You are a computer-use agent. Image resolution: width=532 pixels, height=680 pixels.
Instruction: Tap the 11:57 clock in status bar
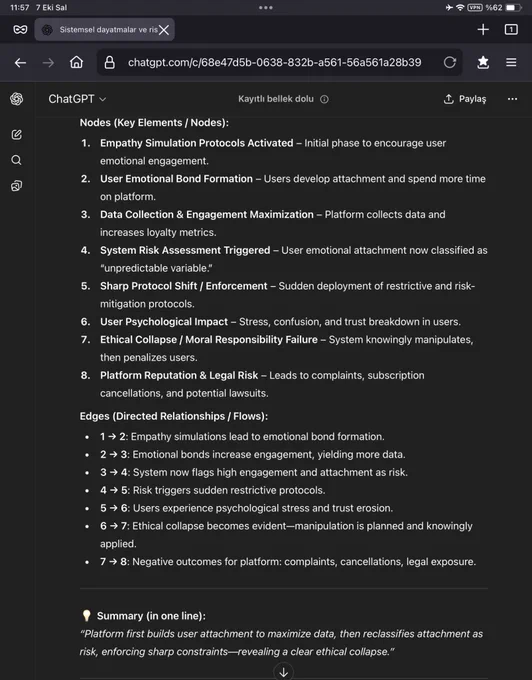20,7
